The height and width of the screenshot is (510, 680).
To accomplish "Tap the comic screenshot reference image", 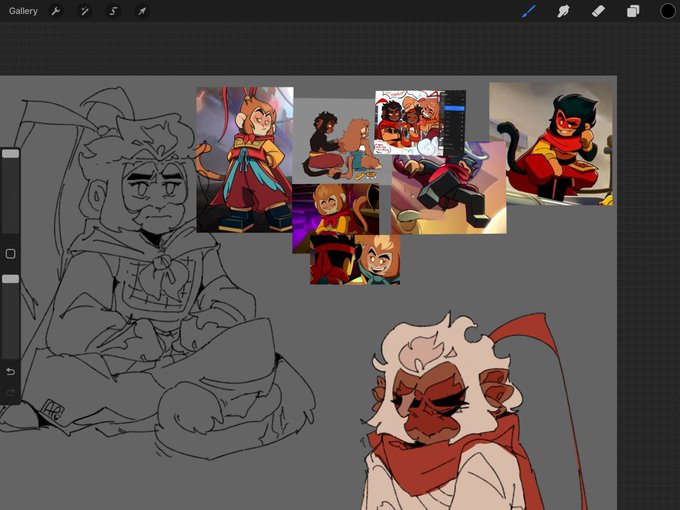I will [x=420, y=123].
